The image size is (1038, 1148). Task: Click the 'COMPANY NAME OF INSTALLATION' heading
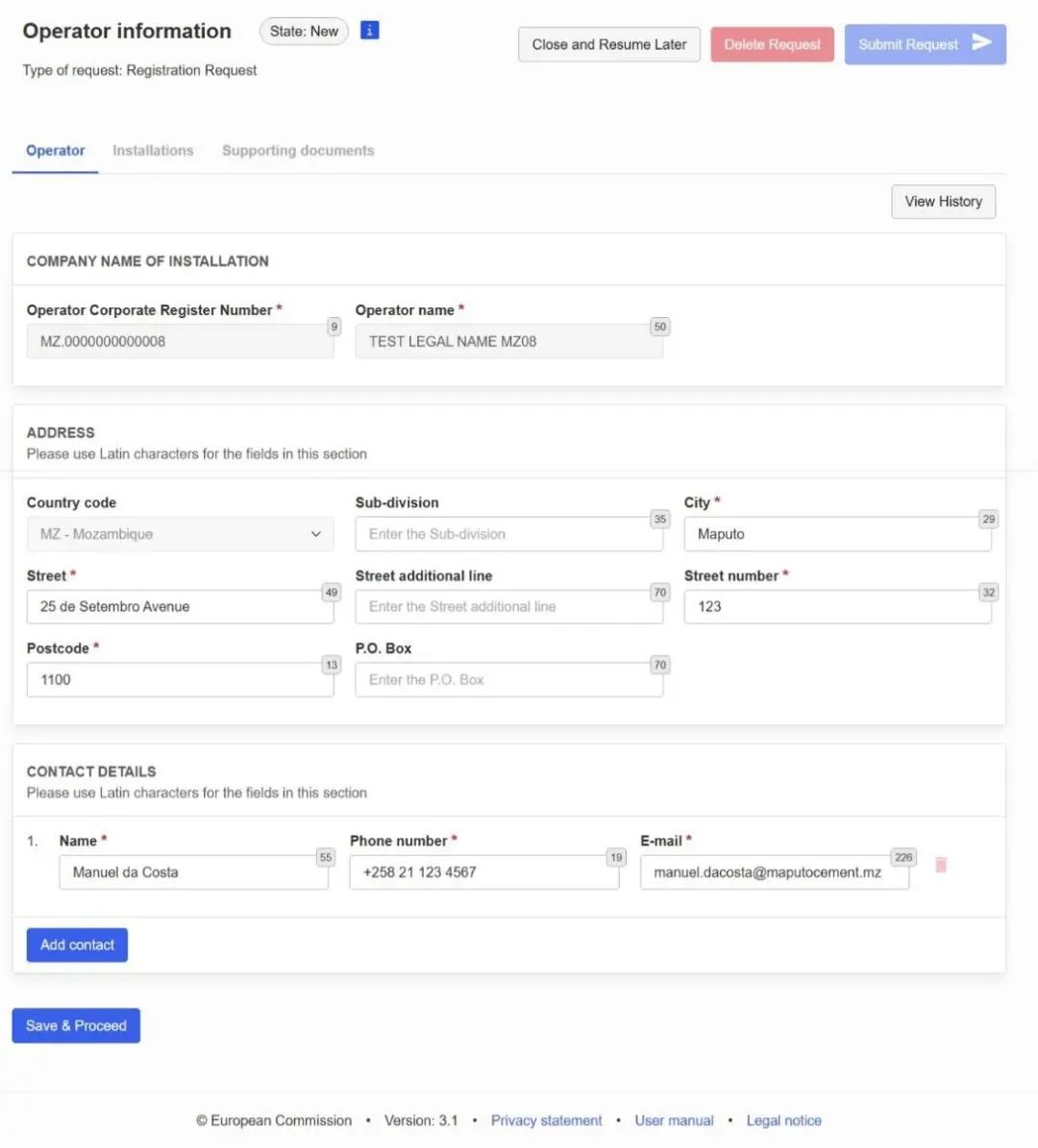(x=148, y=261)
